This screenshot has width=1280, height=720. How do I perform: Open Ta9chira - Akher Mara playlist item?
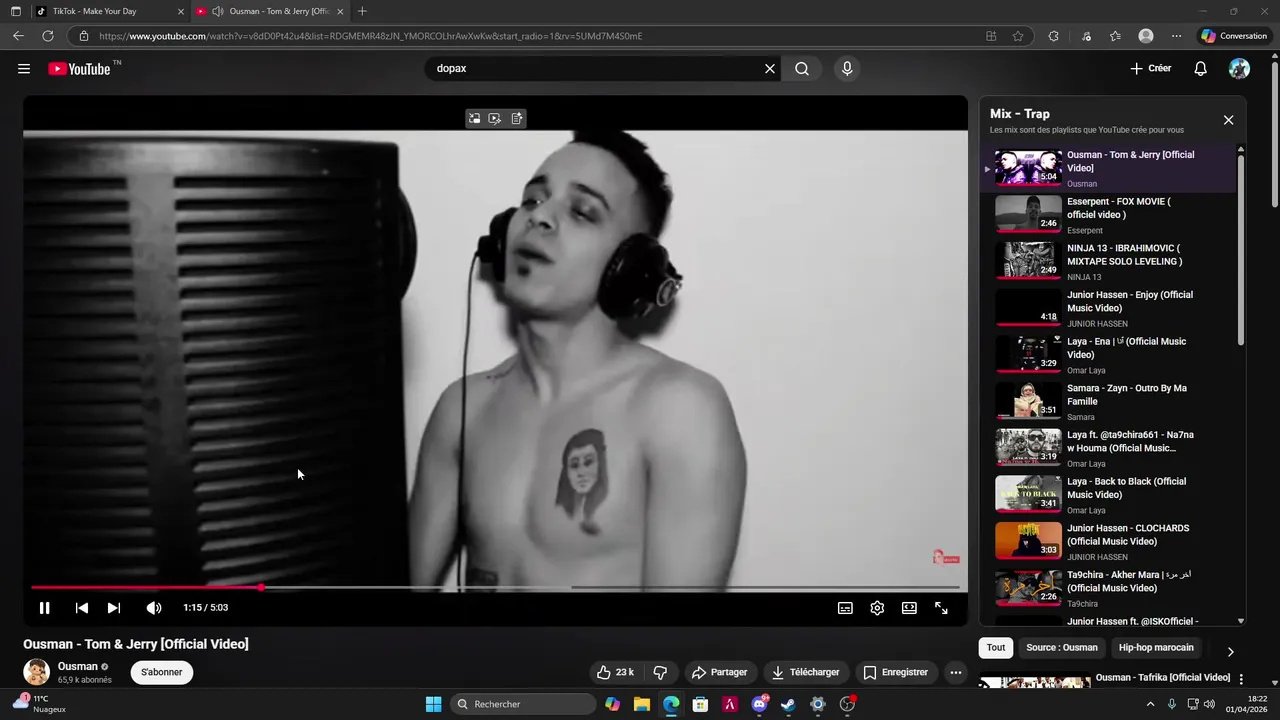coord(1110,589)
